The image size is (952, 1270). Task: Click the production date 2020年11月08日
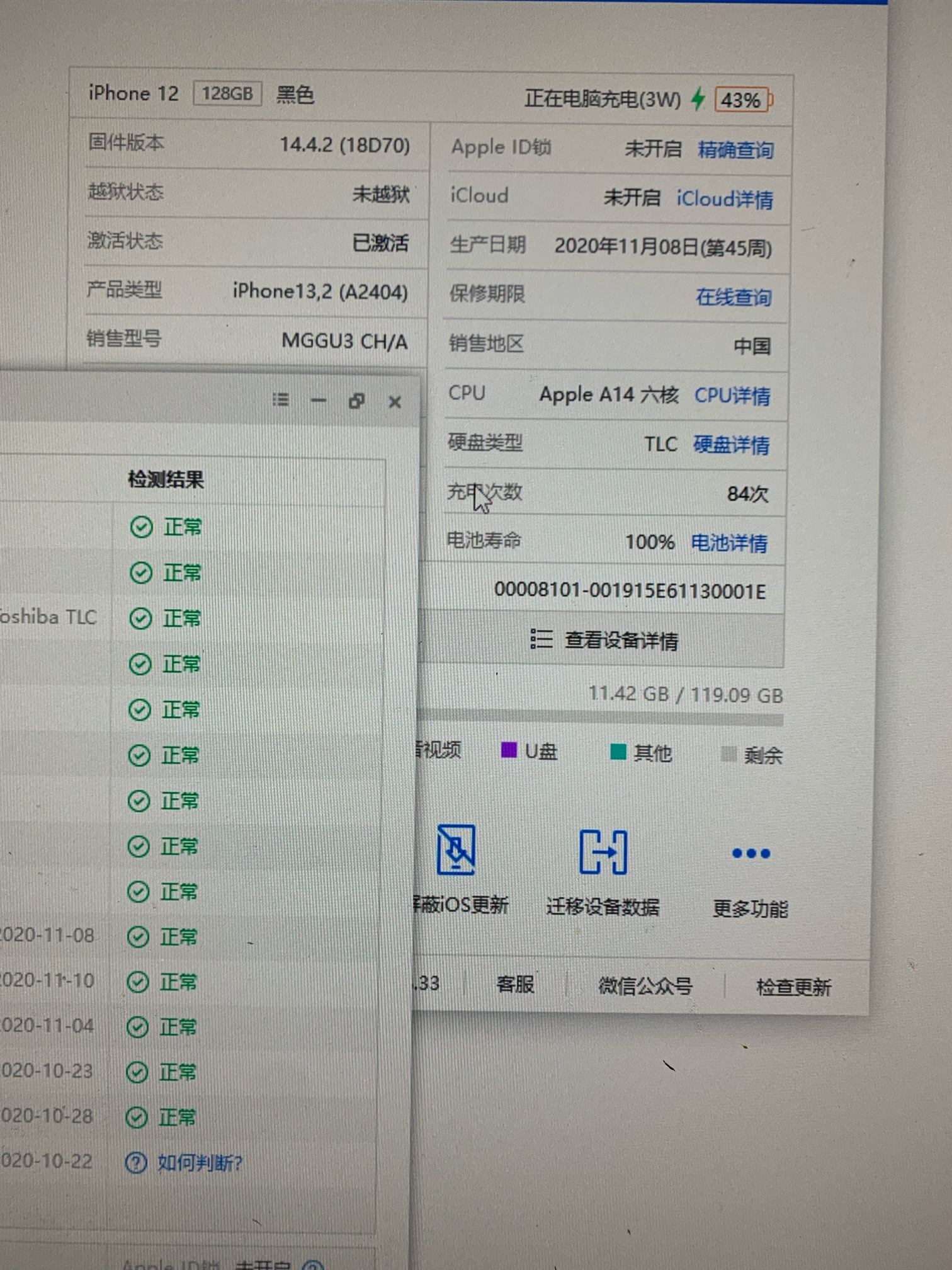(663, 247)
